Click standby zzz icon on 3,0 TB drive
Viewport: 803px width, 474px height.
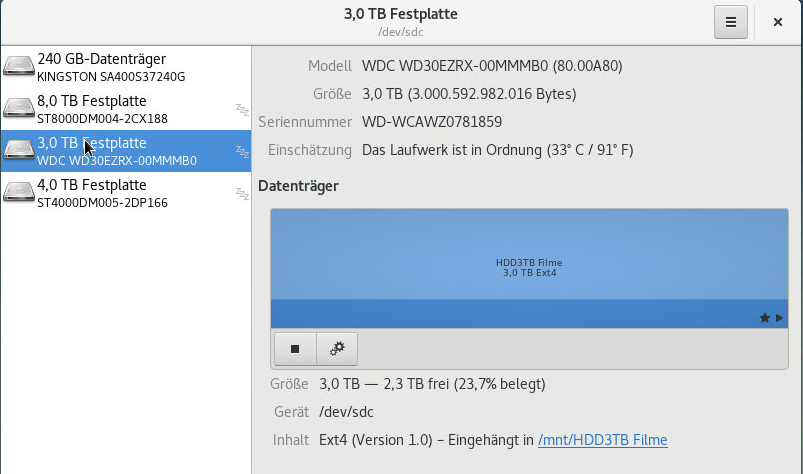coord(242,151)
